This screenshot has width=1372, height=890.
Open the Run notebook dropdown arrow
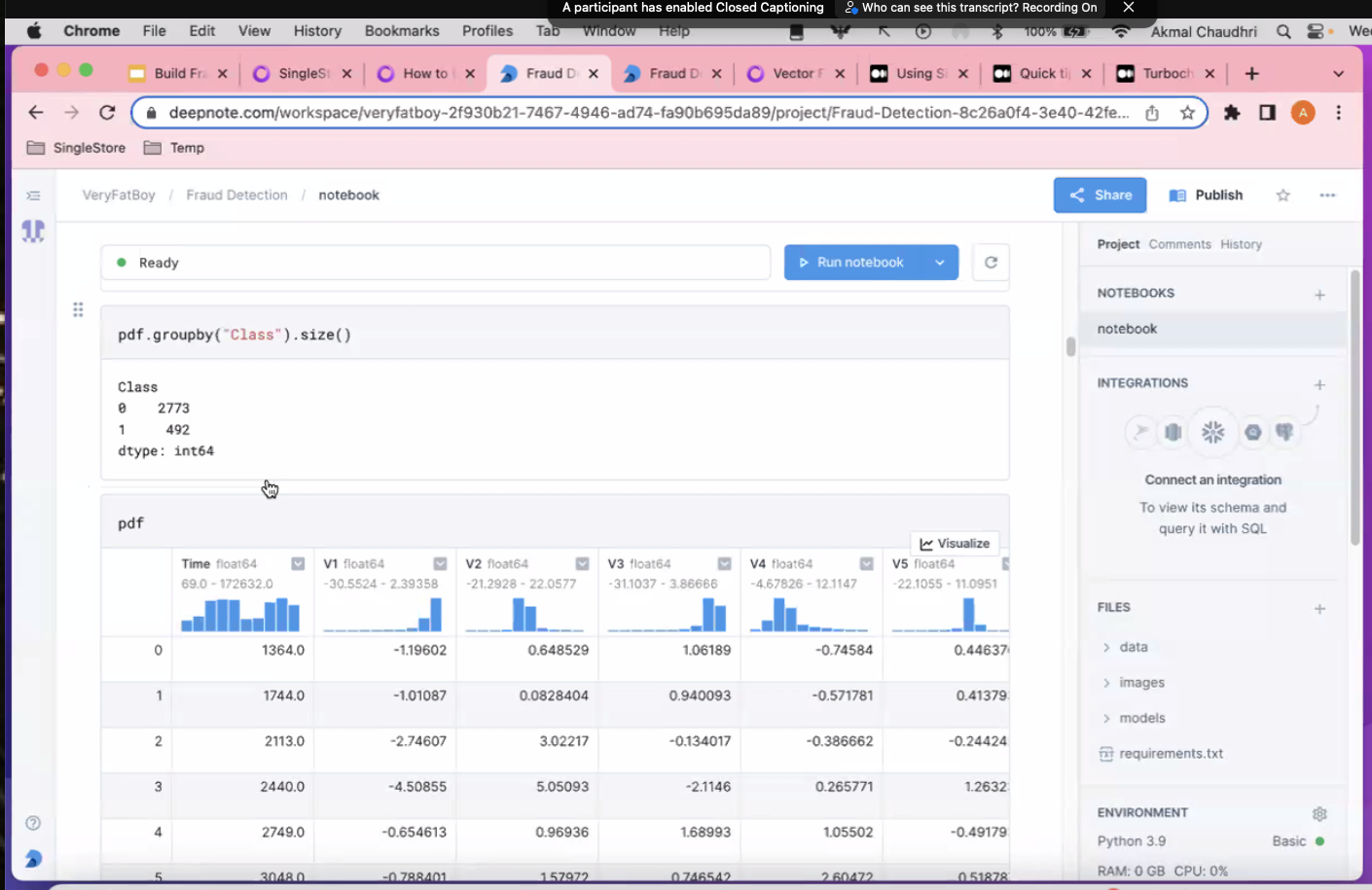[939, 263]
